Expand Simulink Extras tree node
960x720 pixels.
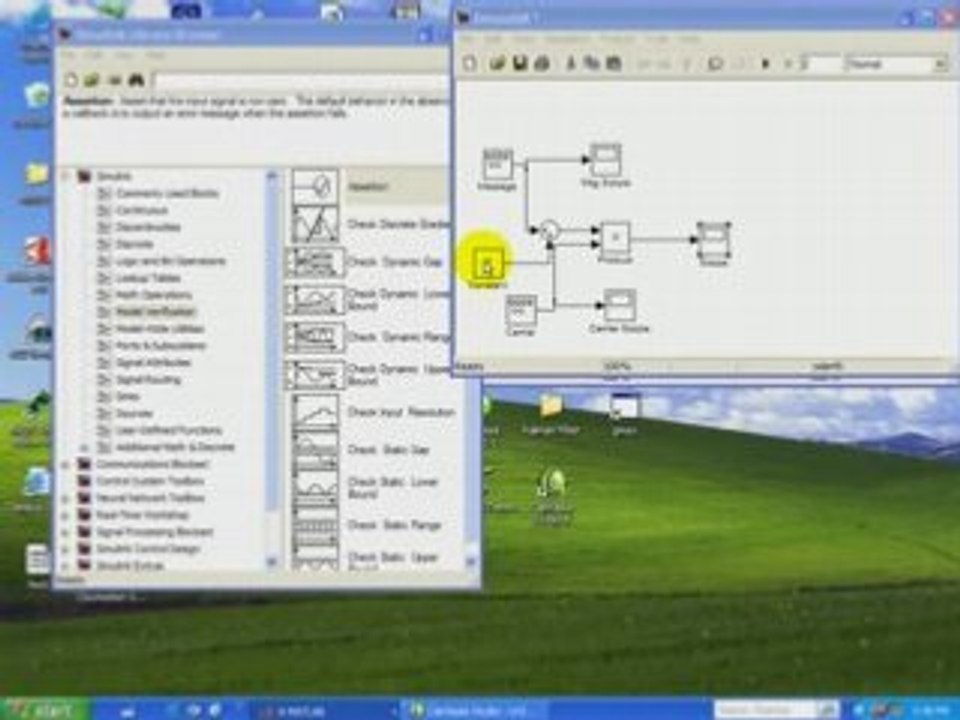click(65, 566)
